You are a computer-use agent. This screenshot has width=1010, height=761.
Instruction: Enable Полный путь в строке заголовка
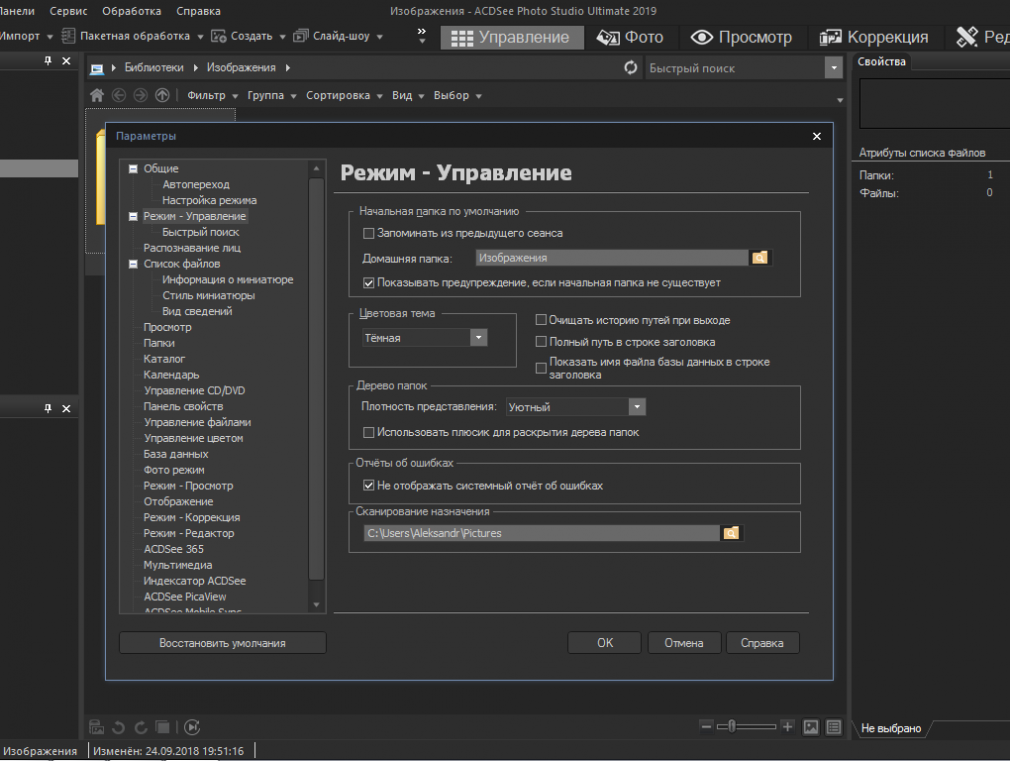(x=541, y=342)
